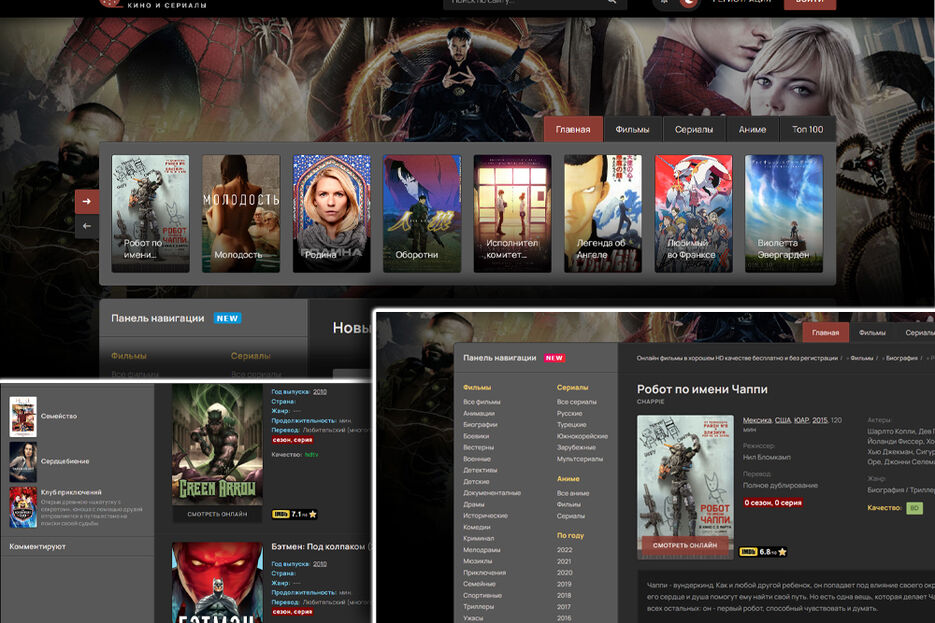Click the 2015 release year link

[x=820, y=420]
